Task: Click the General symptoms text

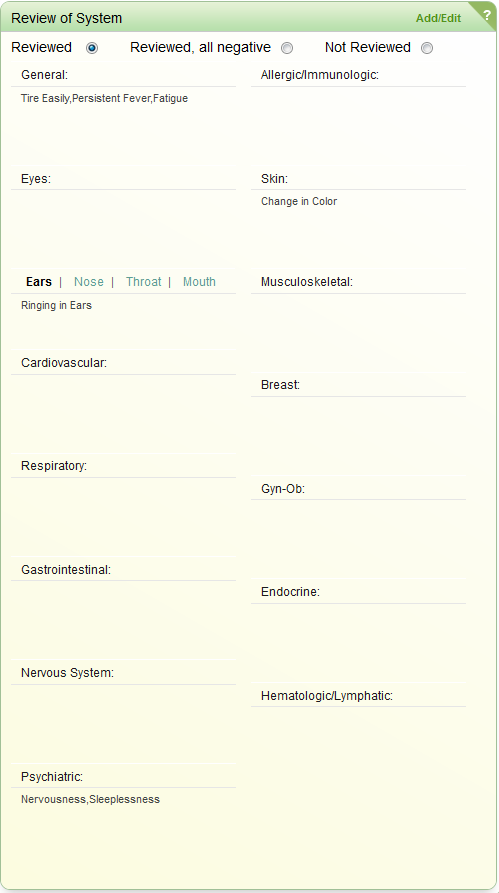Action: [x=105, y=99]
